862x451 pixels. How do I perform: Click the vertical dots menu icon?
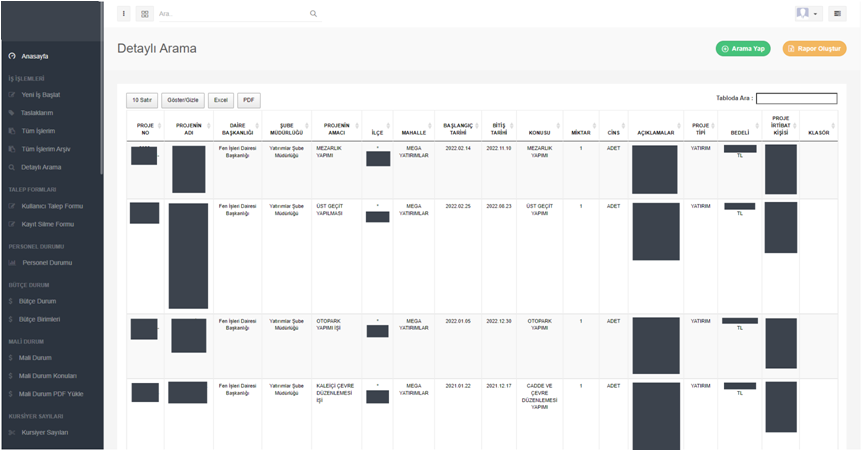coord(124,14)
